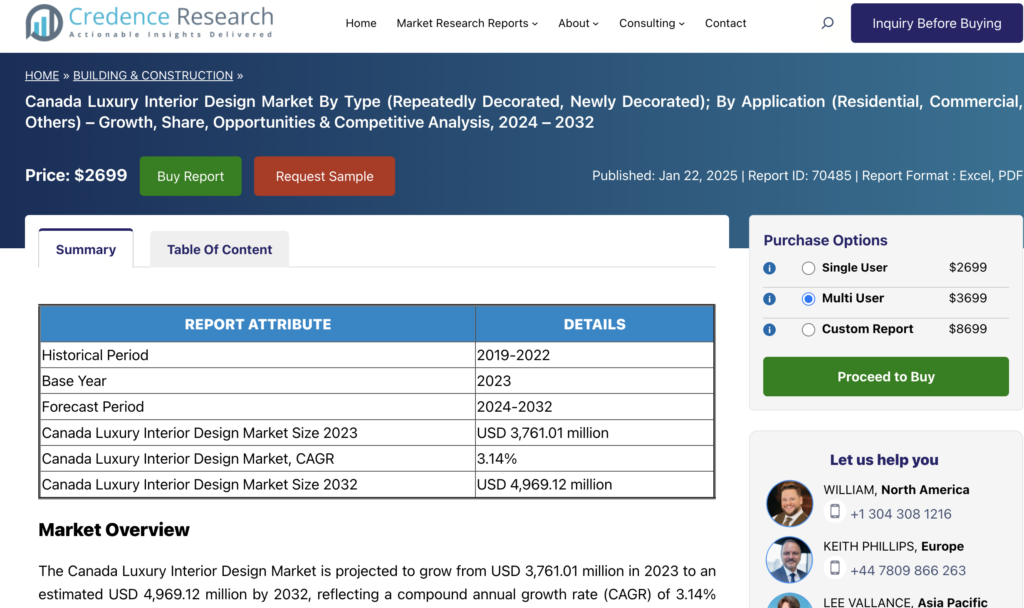Click the Inquiry Before Buying button
This screenshot has width=1024, height=608.
pos(936,24)
